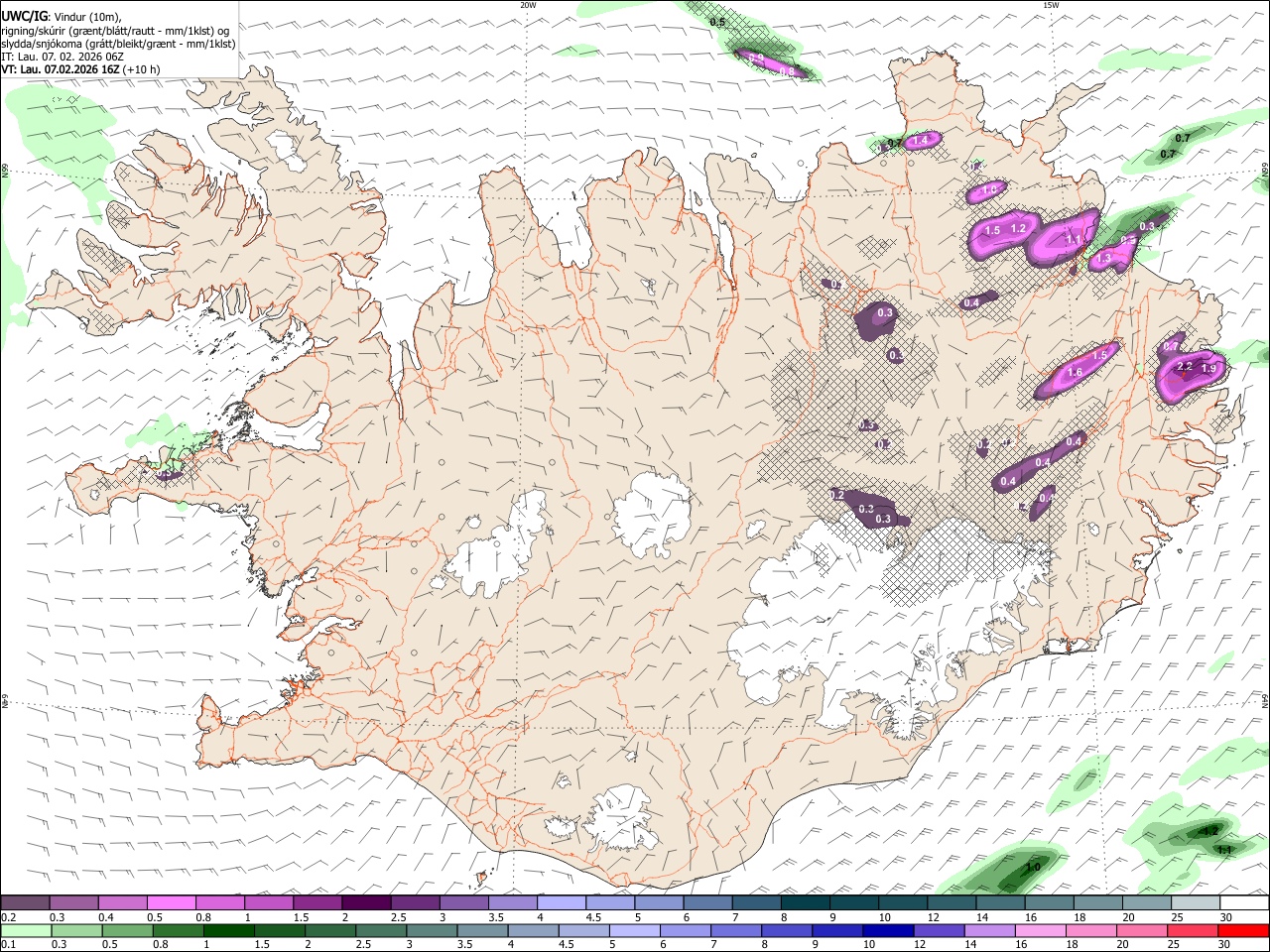
Task: Click the green '1.0' rain value offshore
Action: point(1033,868)
